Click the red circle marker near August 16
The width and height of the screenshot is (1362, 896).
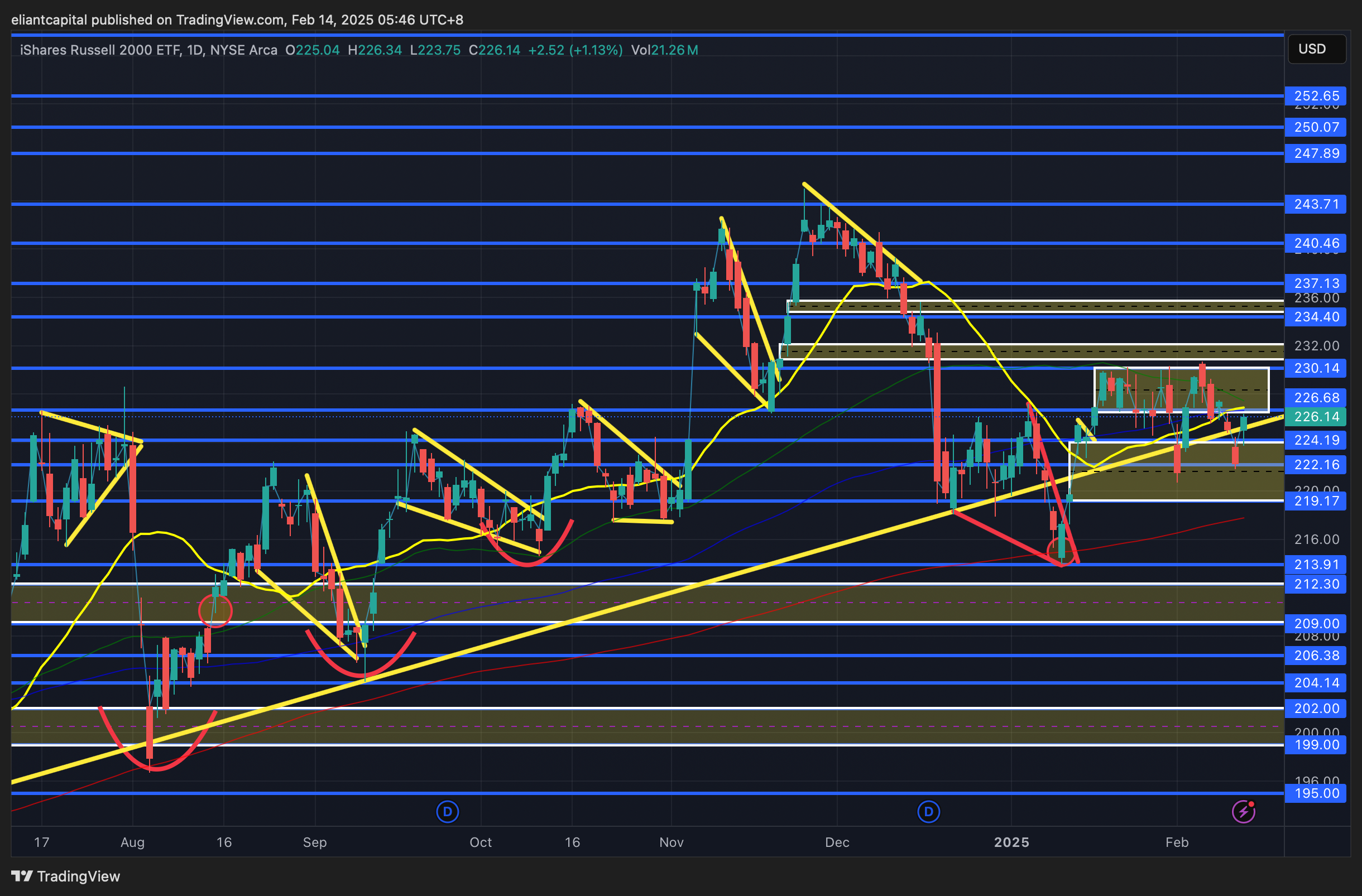coord(215,611)
